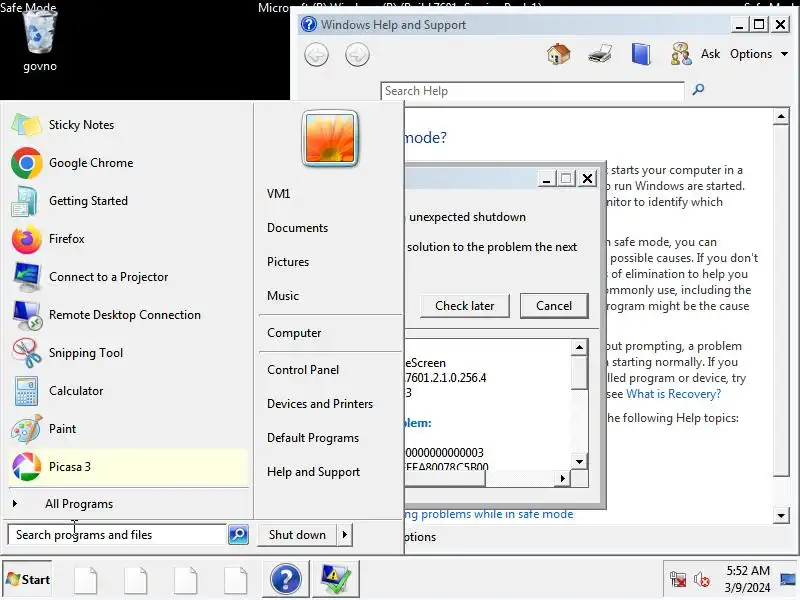The height and width of the screenshot is (600, 800).
Task: Click Check later in shutdown dialog
Action: tap(464, 306)
